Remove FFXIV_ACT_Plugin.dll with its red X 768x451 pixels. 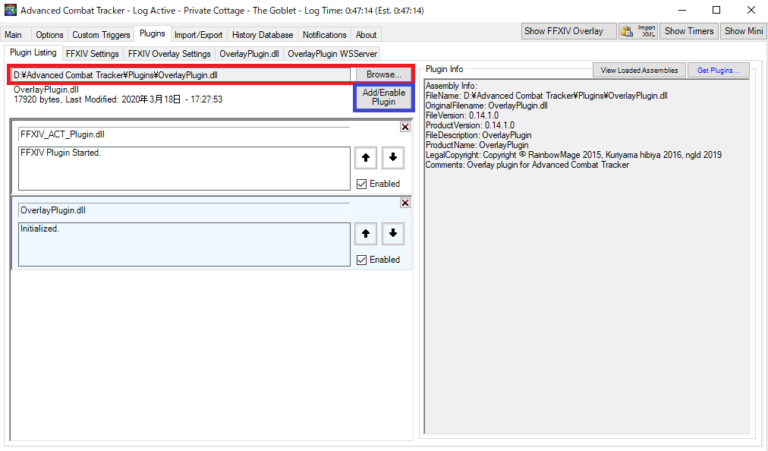coord(404,126)
